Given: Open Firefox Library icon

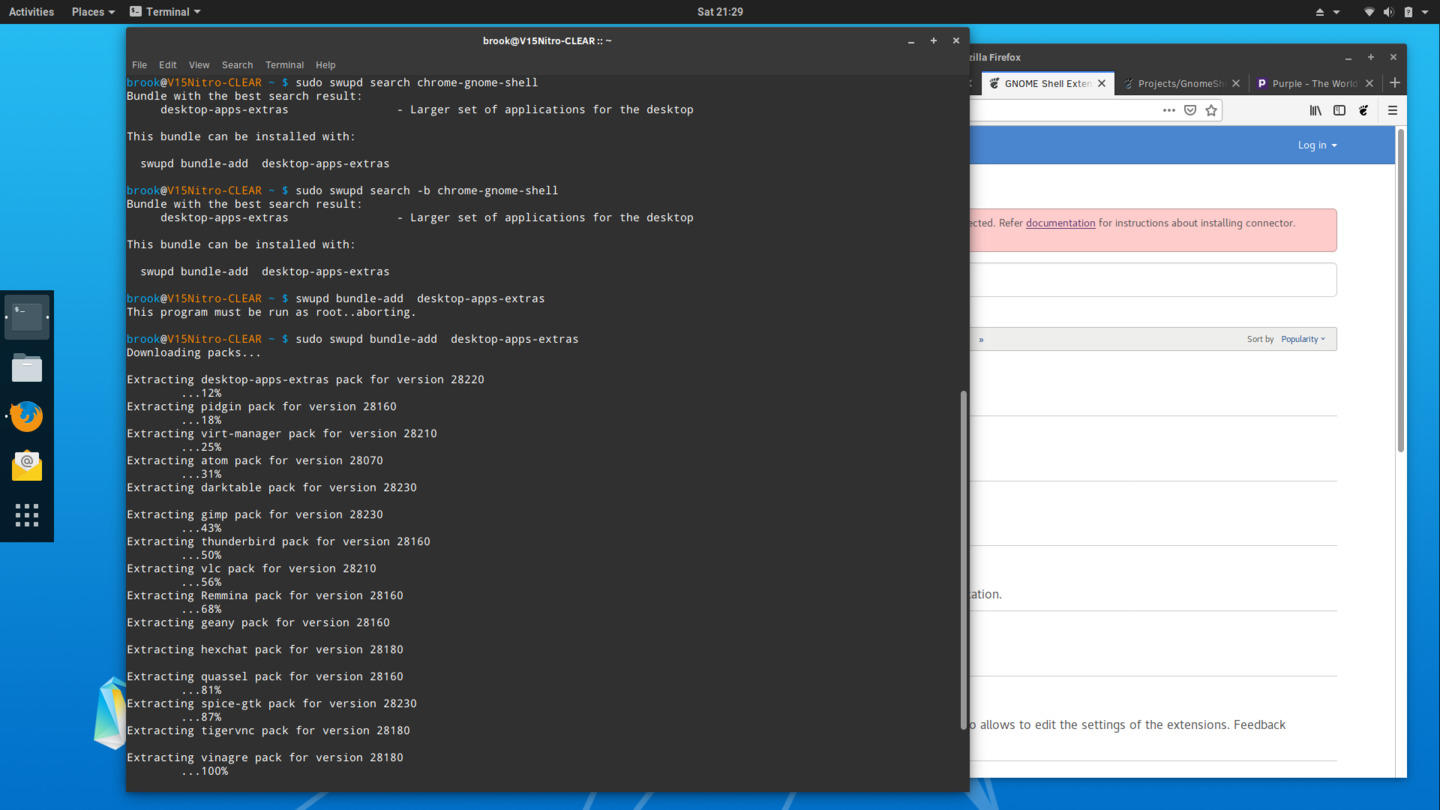Looking at the screenshot, I should (x=1316, y=110).
